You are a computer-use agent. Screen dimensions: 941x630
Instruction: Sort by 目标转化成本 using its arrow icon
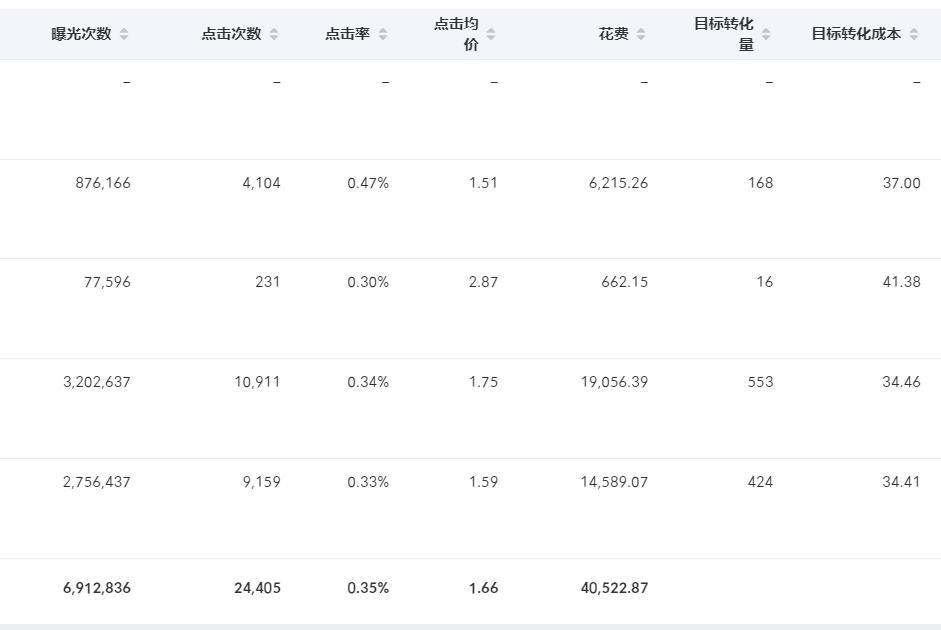(914, 34)
